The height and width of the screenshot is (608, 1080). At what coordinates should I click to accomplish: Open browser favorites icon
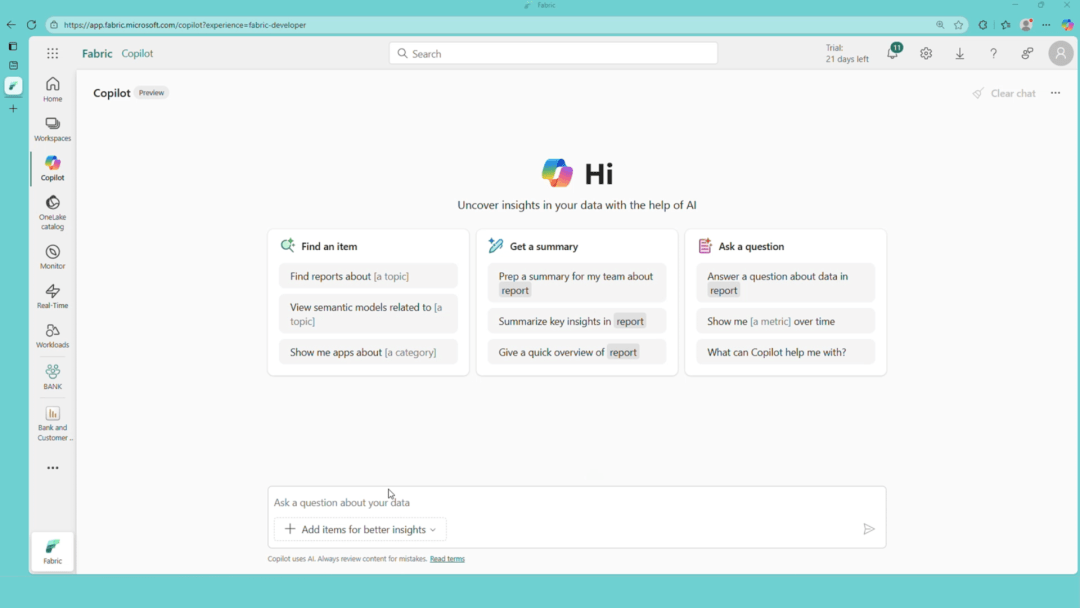(1006, 25)
